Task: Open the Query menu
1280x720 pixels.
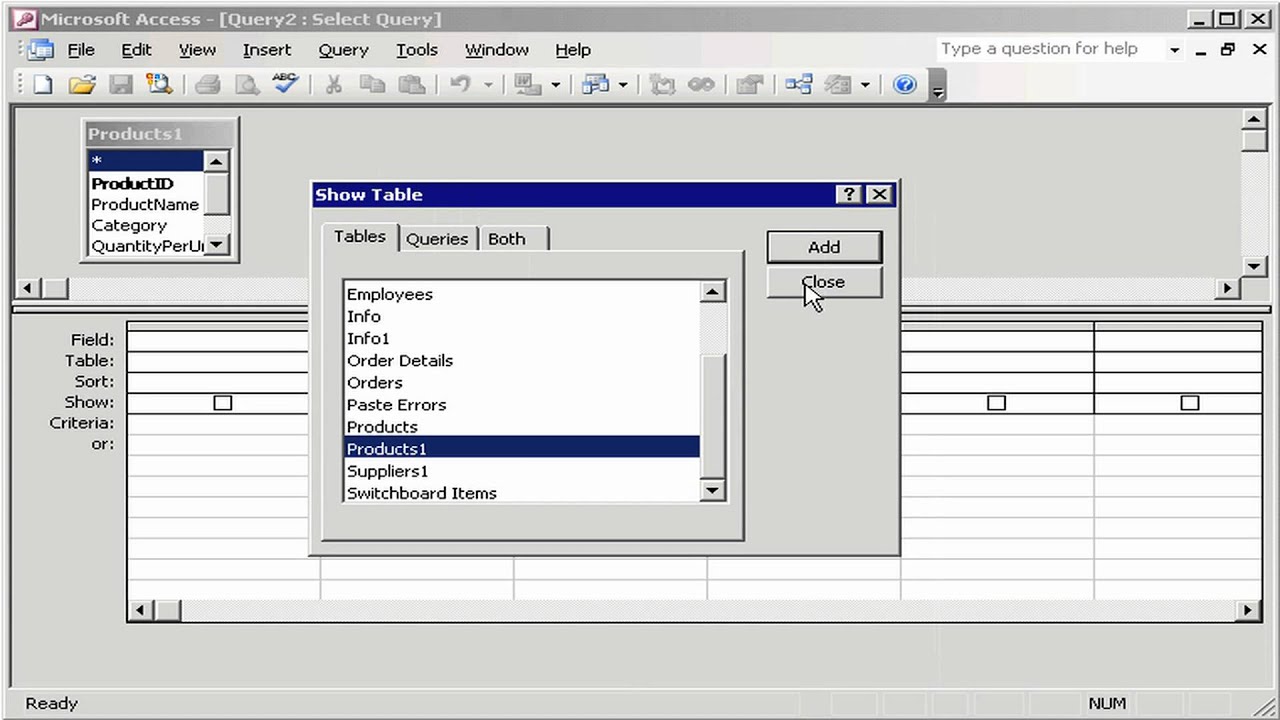Action: [343, 49]
